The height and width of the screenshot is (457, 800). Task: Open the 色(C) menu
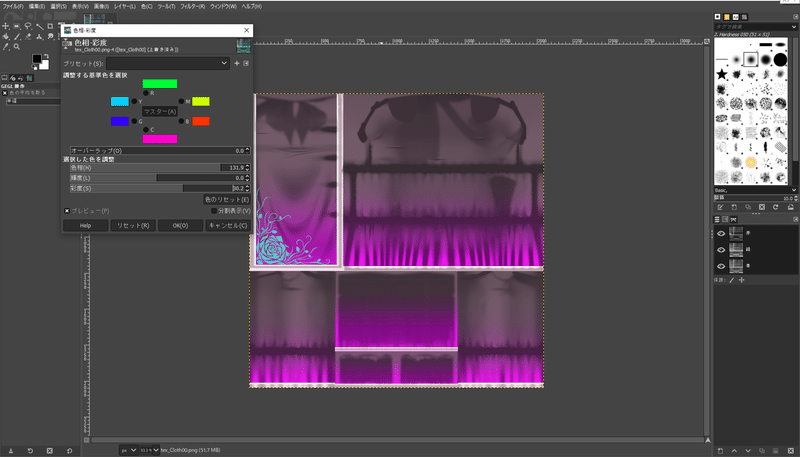(x=146, y=7)
